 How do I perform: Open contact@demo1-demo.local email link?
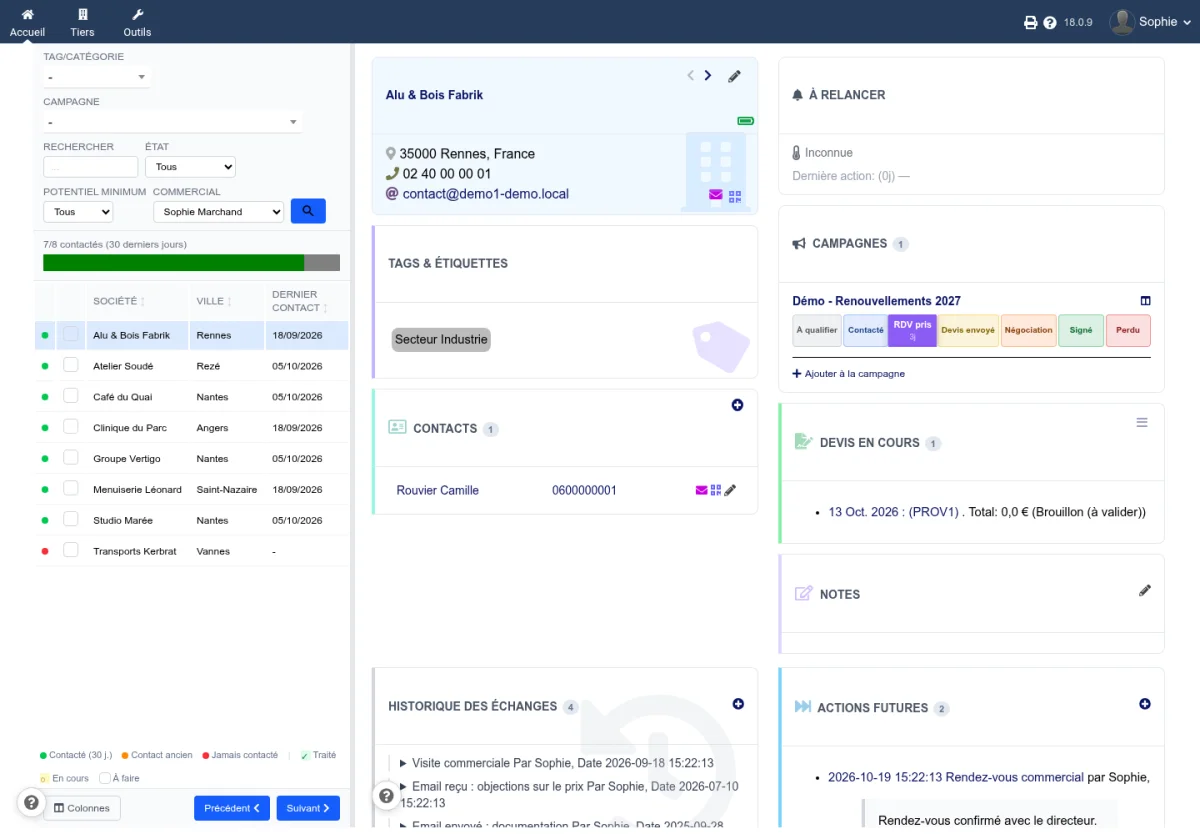tap(486, 194)
